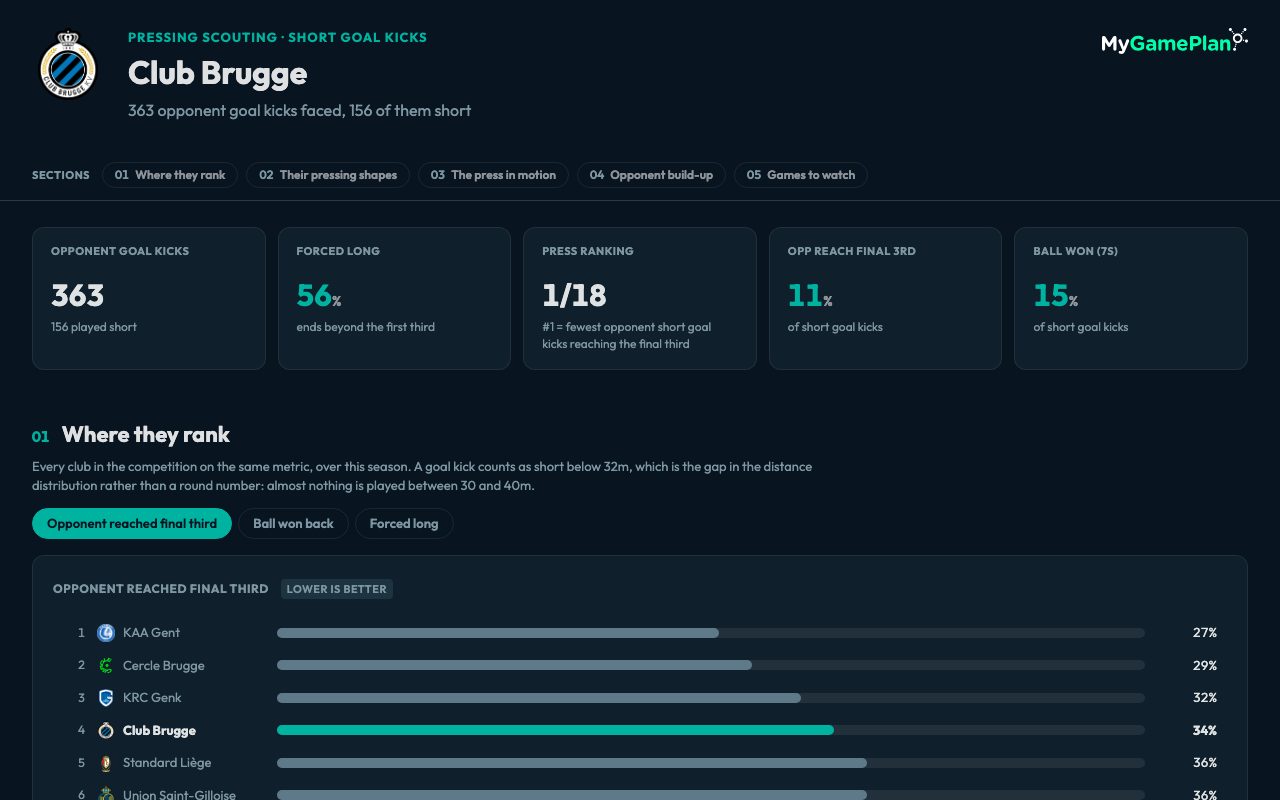This screenshot has width=1280, height=800.
Task: Click Pressing Scouting · Short Goal Kicks label
Action: click(277, 38)
